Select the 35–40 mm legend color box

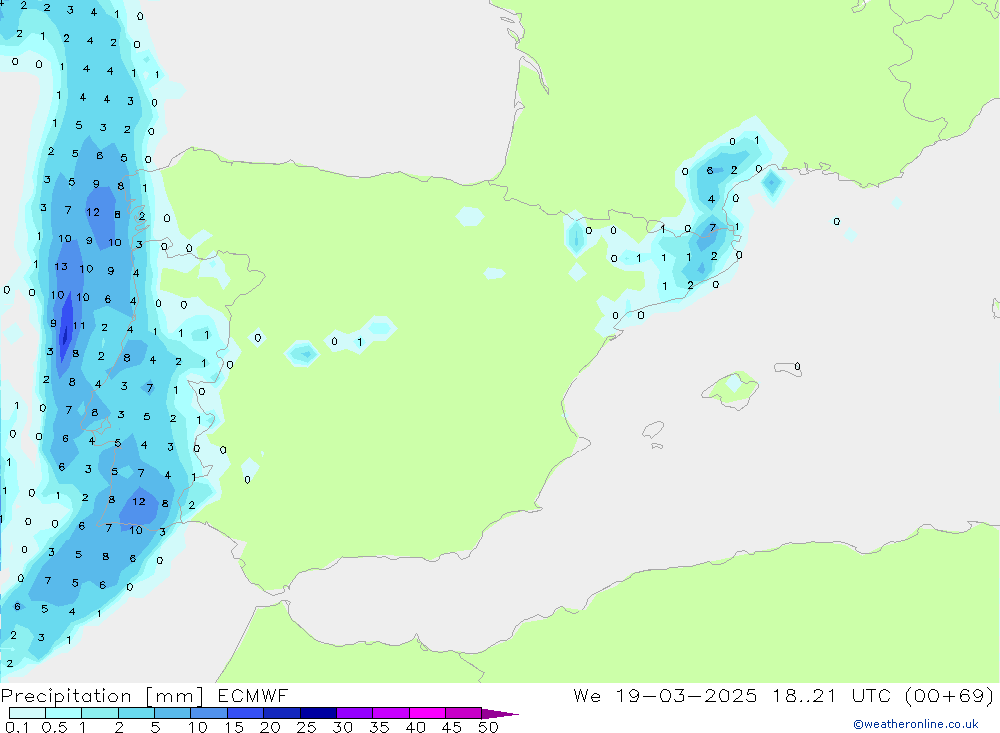(x=391, y=713)
